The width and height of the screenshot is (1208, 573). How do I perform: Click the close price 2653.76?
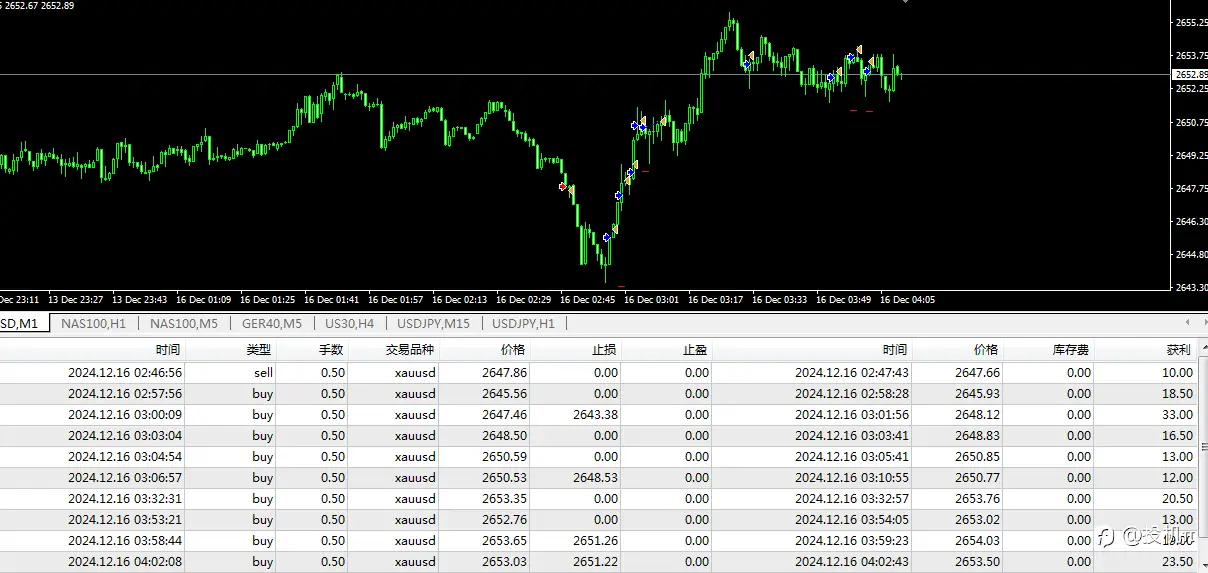coord(977,498)
